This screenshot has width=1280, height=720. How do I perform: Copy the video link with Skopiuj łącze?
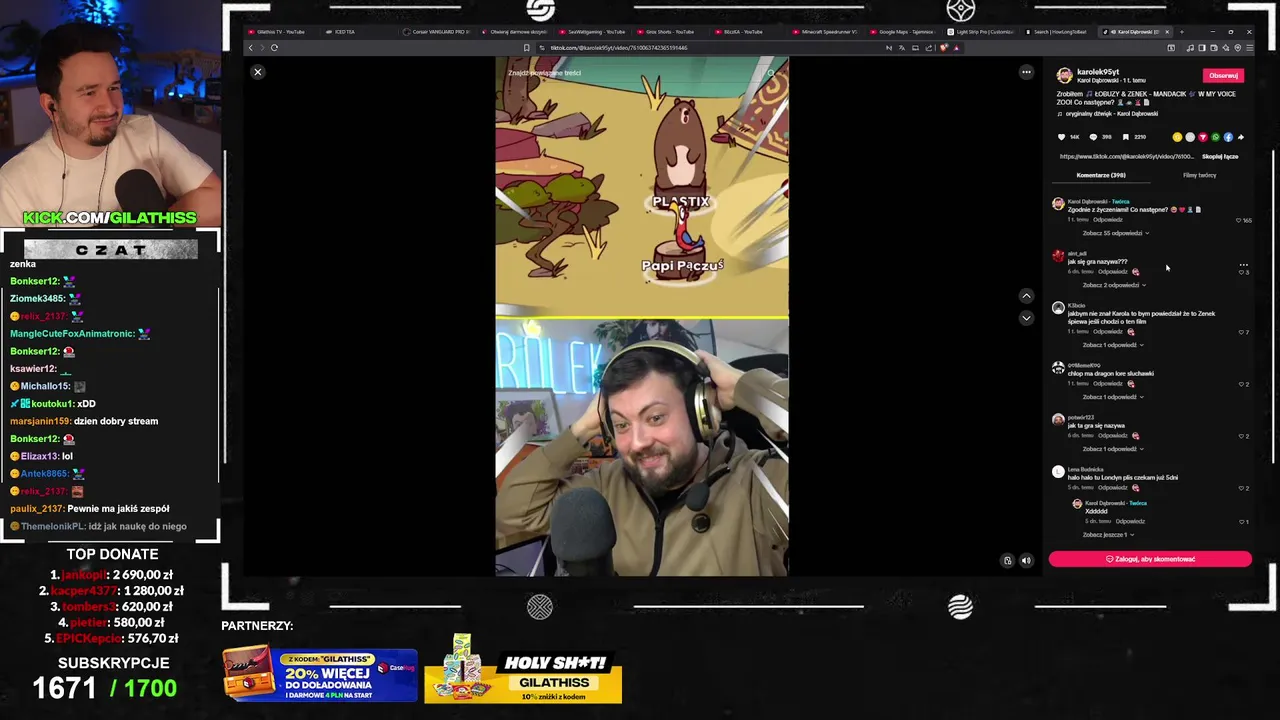point(1220,156)
